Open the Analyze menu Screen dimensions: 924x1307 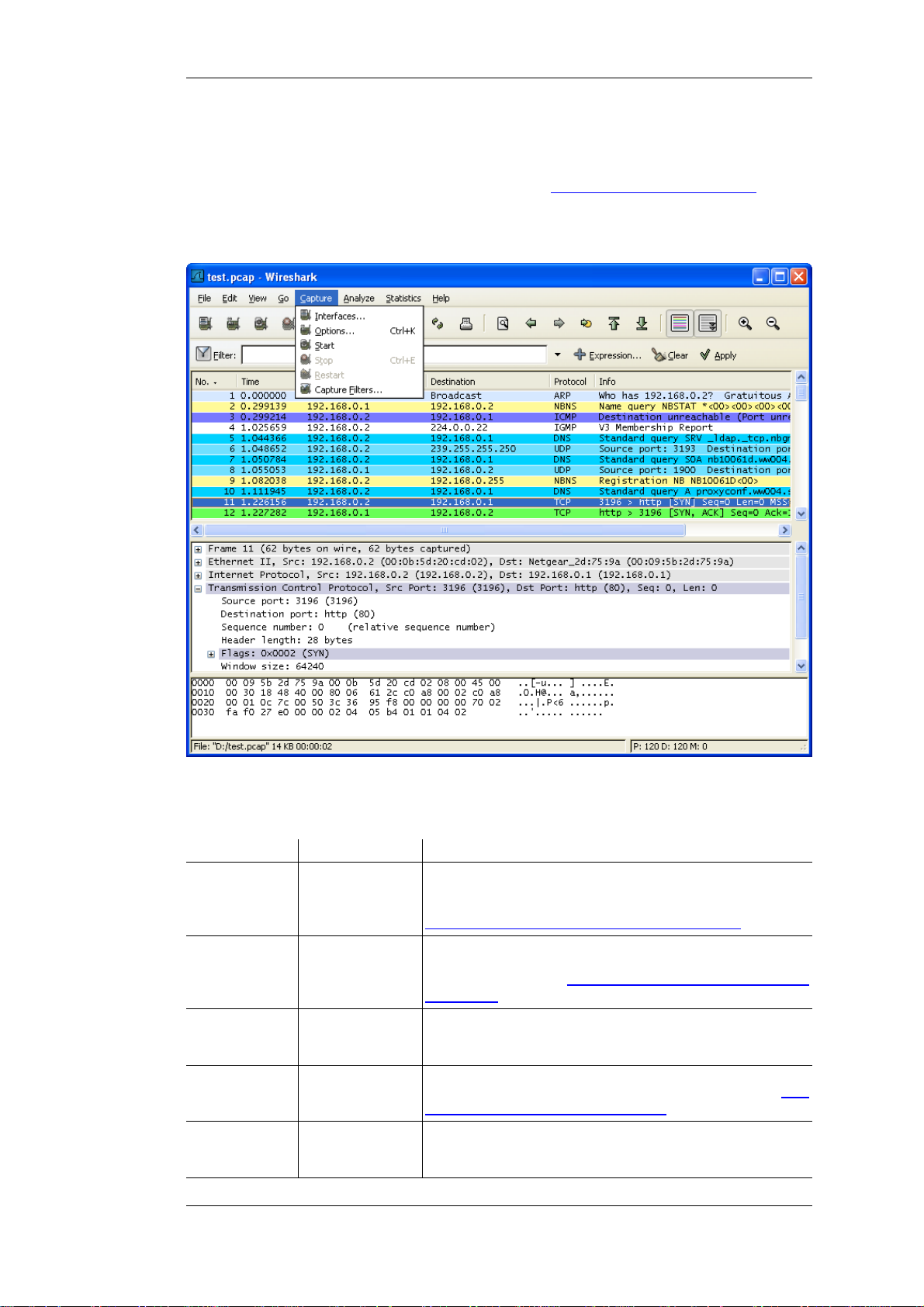[x=358, y=299]
